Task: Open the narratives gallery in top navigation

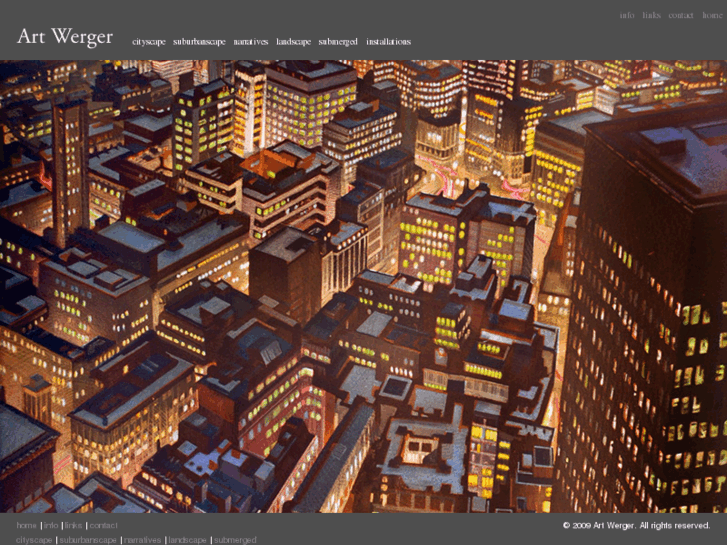Action: click(x=251, y=42)
